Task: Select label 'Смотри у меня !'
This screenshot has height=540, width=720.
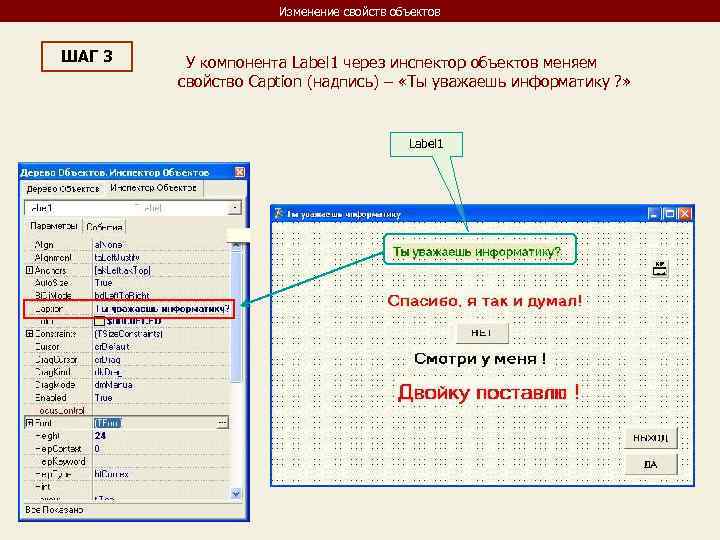Action: coord(480,359)
